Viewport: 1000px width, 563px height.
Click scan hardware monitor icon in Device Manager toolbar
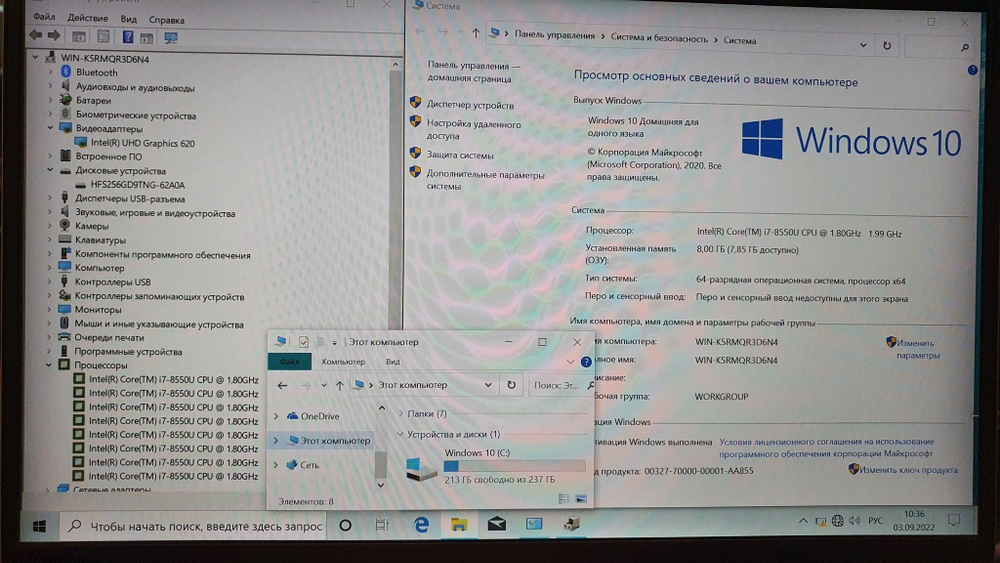coord(170,38)
